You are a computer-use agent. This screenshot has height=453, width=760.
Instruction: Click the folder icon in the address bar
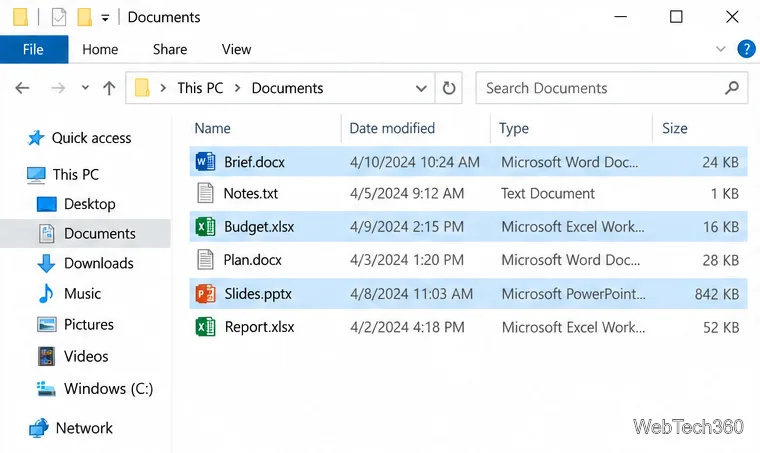pyautogui.click(x=142, y=88)
